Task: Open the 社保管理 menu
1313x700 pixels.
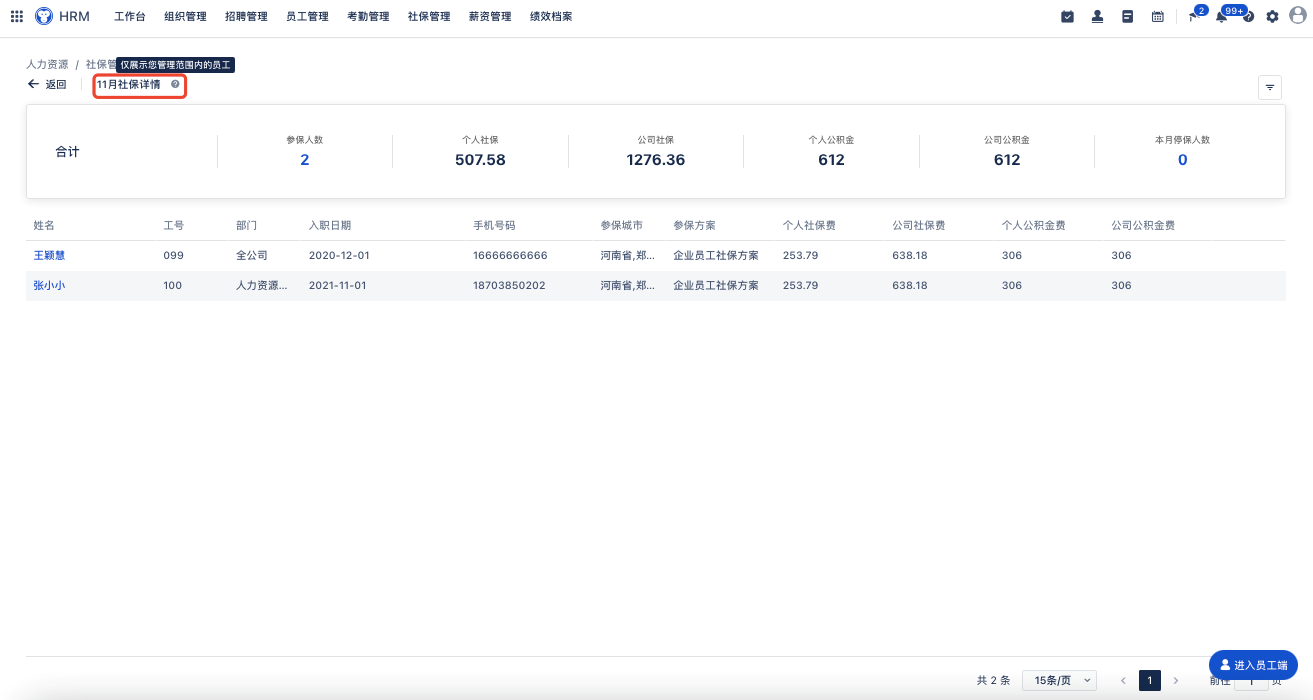Action: (x=429, y=16)
